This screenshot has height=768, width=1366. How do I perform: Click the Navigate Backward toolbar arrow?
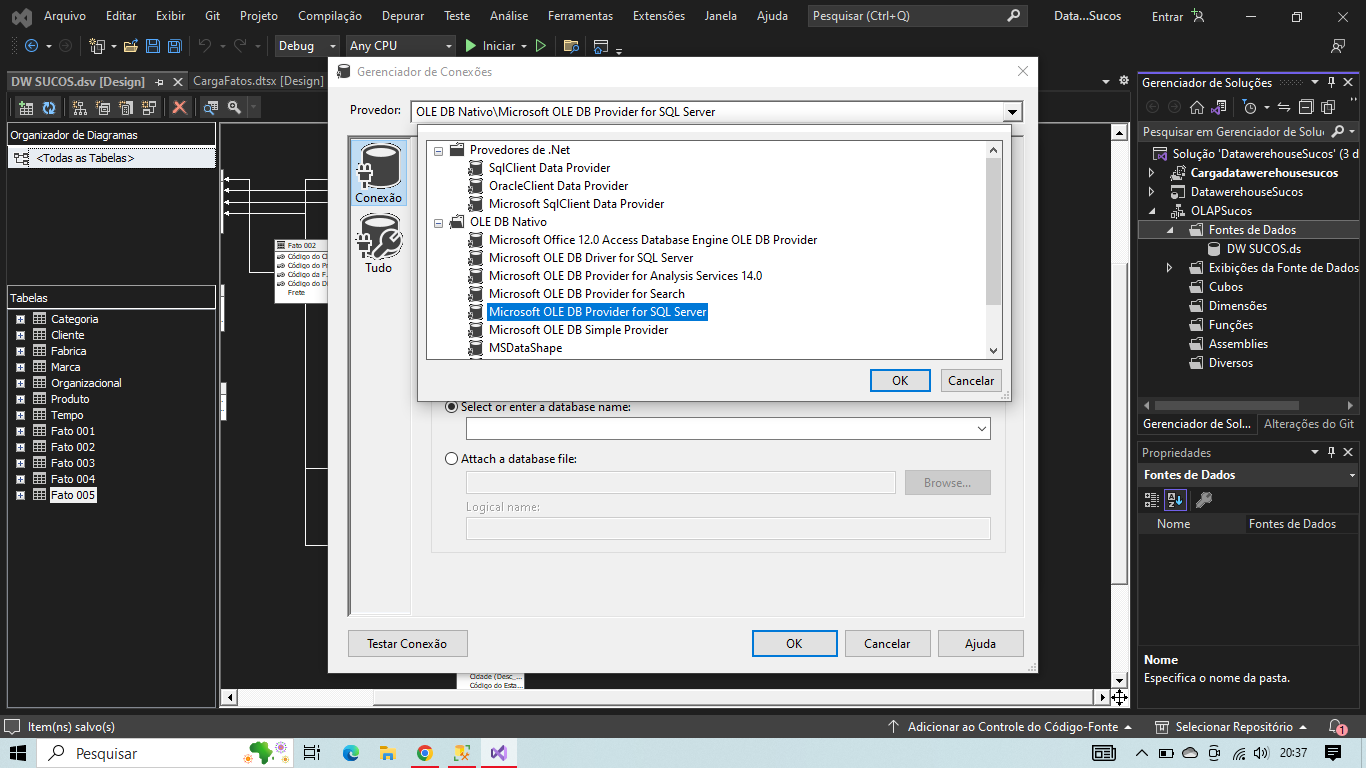(31, 46)
